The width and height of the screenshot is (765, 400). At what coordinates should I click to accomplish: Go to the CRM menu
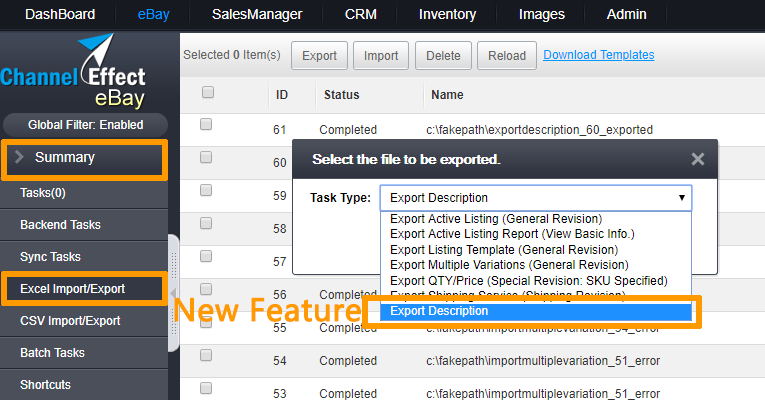[361, 15]
